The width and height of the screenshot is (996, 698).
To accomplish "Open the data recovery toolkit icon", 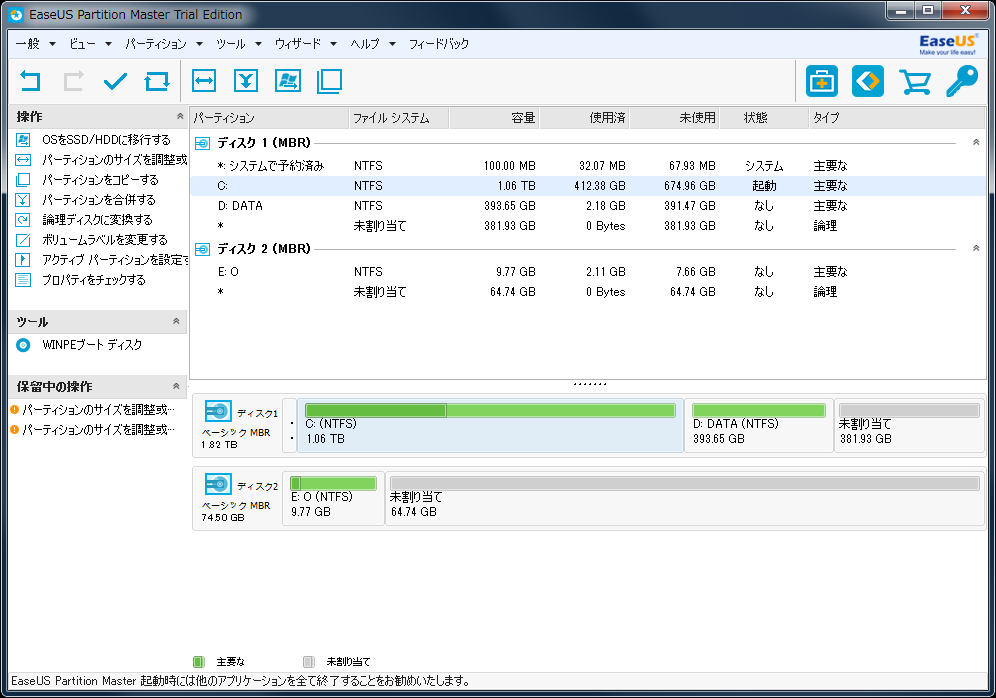I will point(822,81).
